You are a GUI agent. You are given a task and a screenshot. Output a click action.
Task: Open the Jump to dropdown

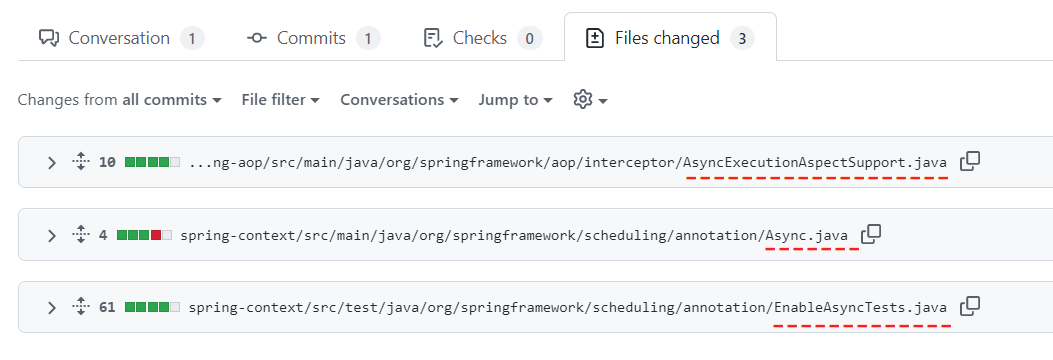point(516,100)
